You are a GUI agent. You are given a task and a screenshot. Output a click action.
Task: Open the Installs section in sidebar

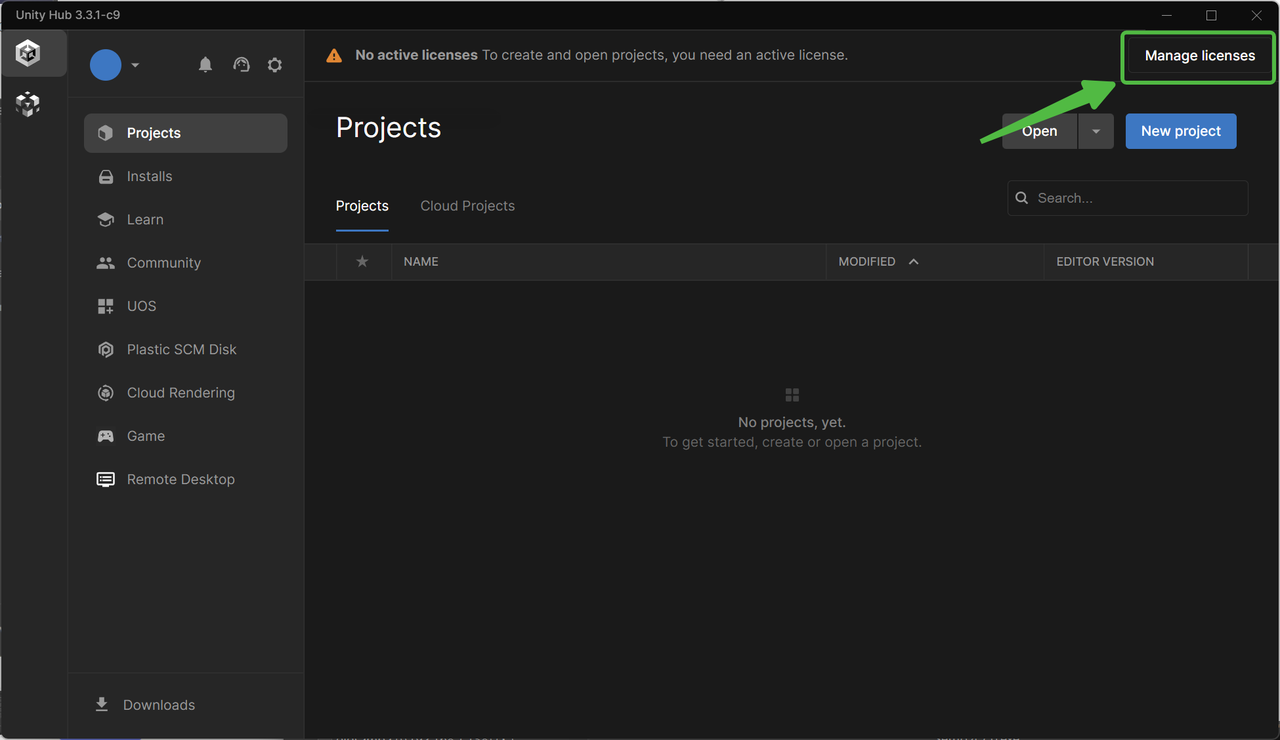tap(150, 176)
